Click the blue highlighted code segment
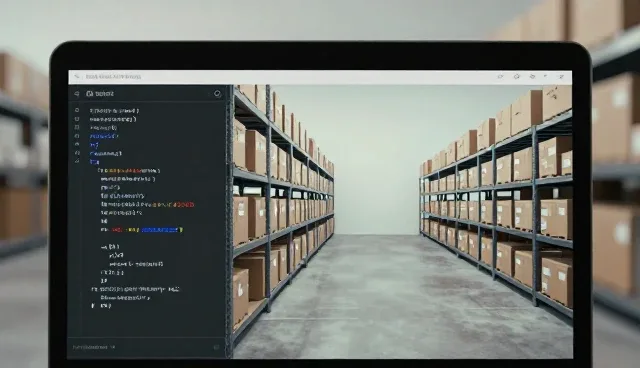The image size is (640, 368). tap(160, 230)
